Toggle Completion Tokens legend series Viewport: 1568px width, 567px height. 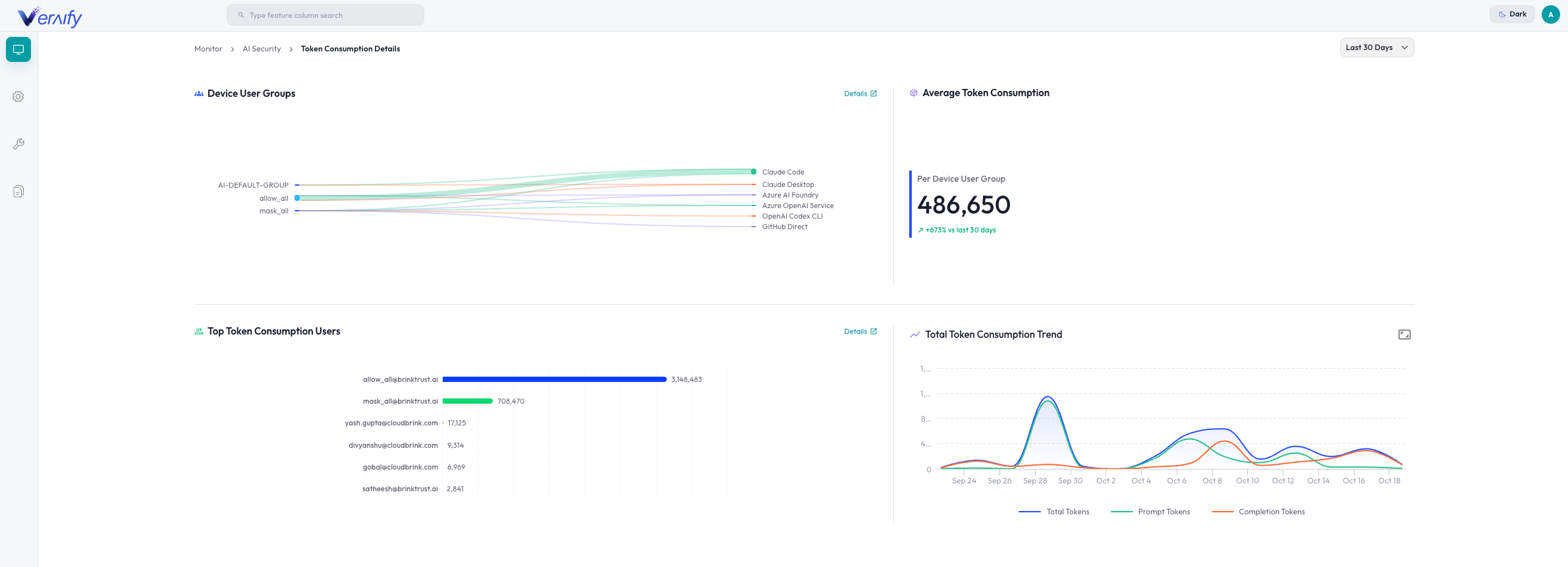[1258, 512]
